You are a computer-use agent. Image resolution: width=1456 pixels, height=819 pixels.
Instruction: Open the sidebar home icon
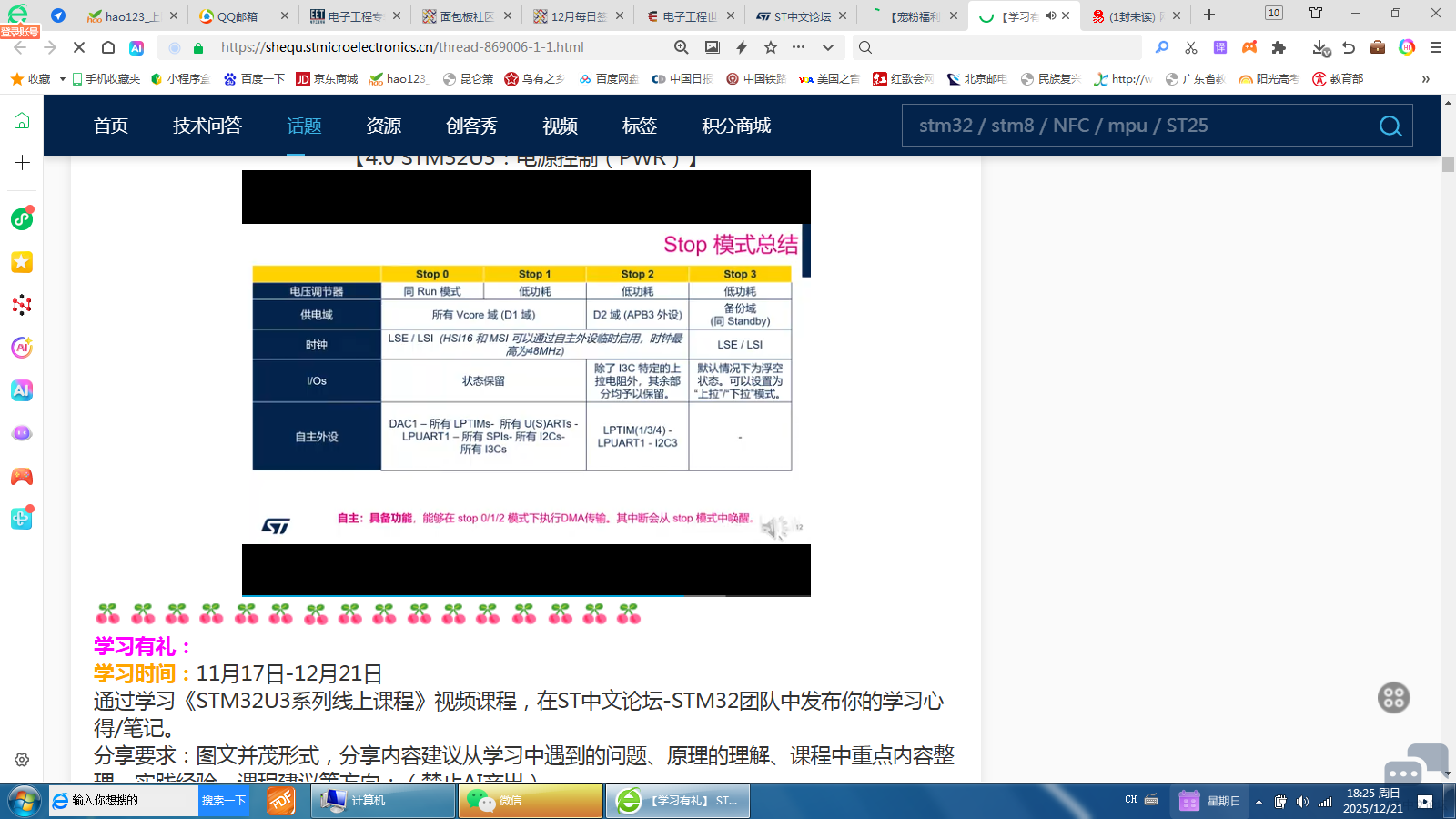tap(22, 121)
